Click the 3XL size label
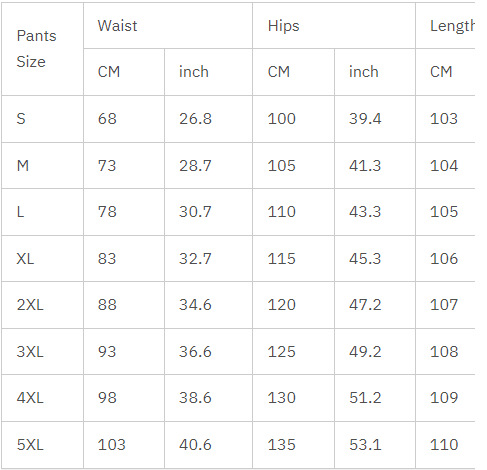The image size is (487, 470). 30,352
